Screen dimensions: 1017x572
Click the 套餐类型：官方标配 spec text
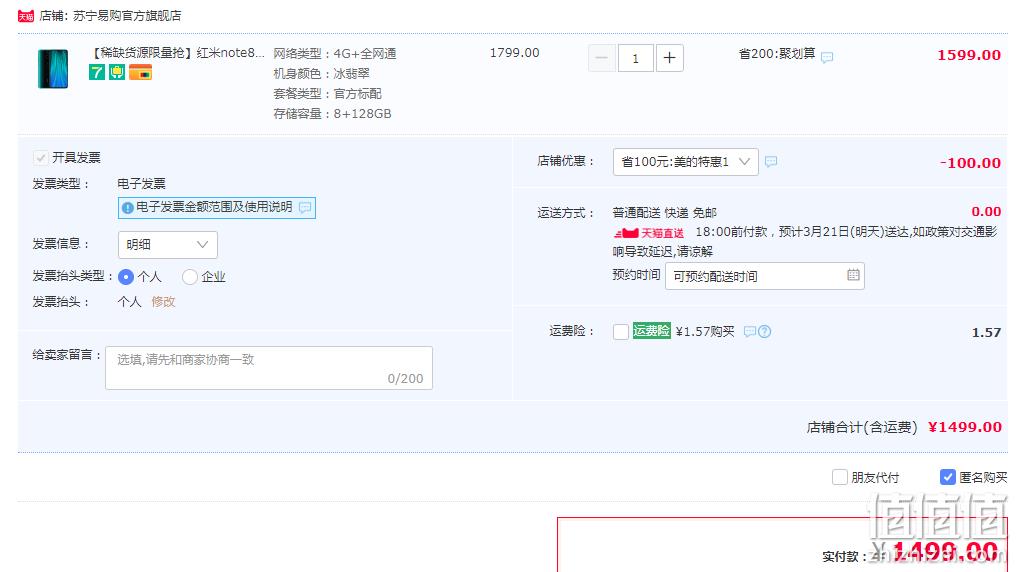coord(328,93)
